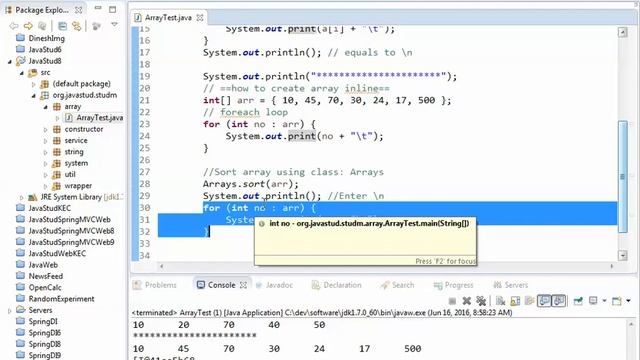640x360 pixels.
Task: Select the JavaStud6 project
Action: coord(39,49)
